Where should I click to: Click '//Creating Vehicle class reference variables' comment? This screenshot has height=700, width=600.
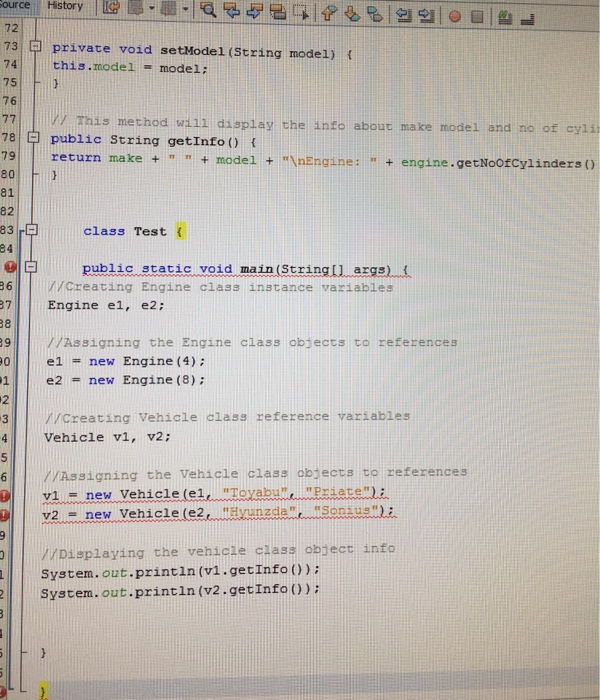[x=228, y=417]
